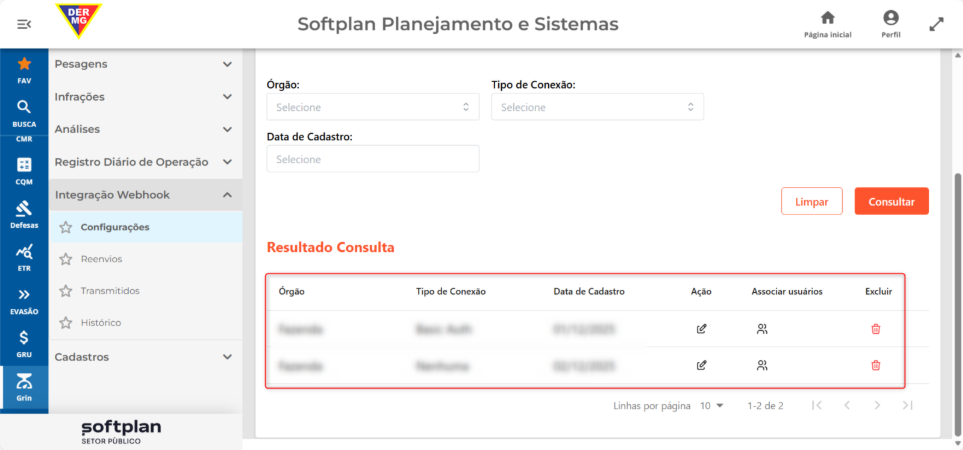Open the Órgão Selecione dropdown
This screenshot has width=963, height=450.
(373, 107)
